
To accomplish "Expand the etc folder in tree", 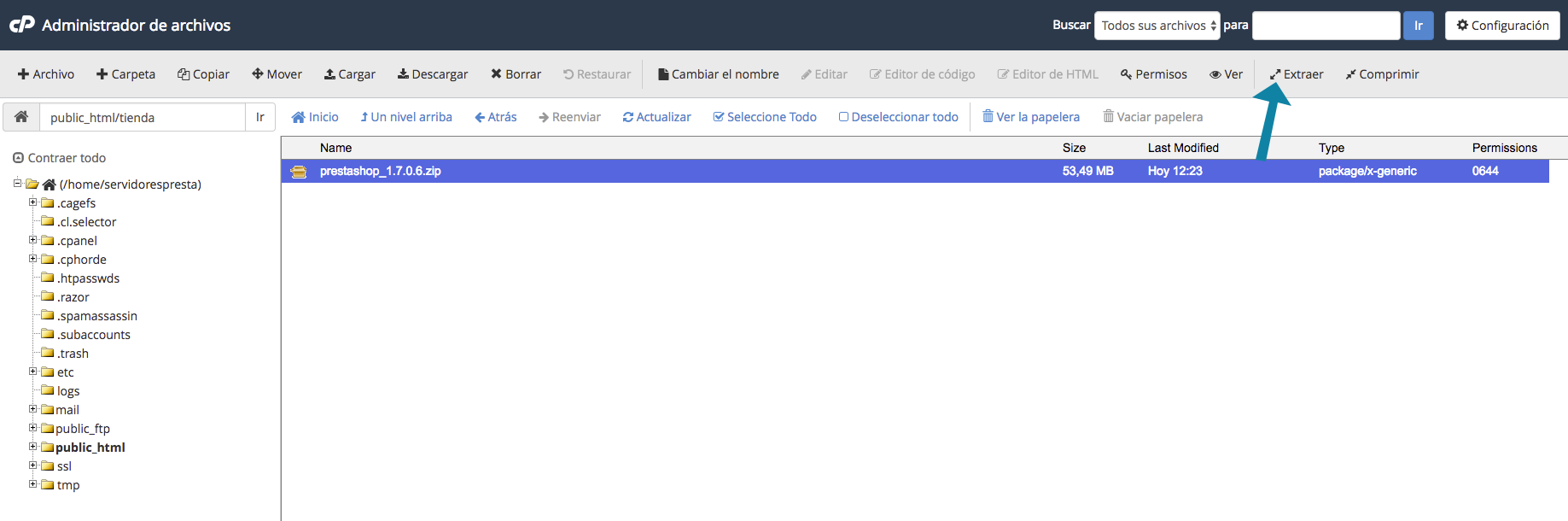I will click(32, 372).
